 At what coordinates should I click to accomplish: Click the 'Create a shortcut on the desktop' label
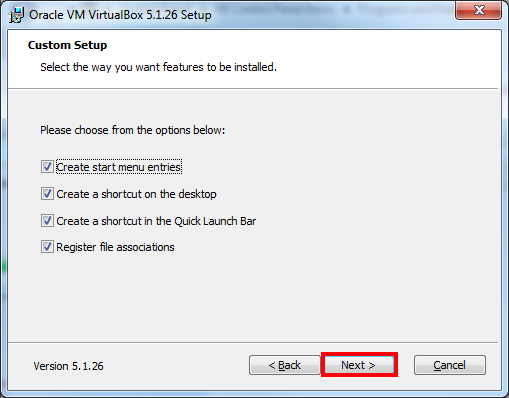point(136,194)
